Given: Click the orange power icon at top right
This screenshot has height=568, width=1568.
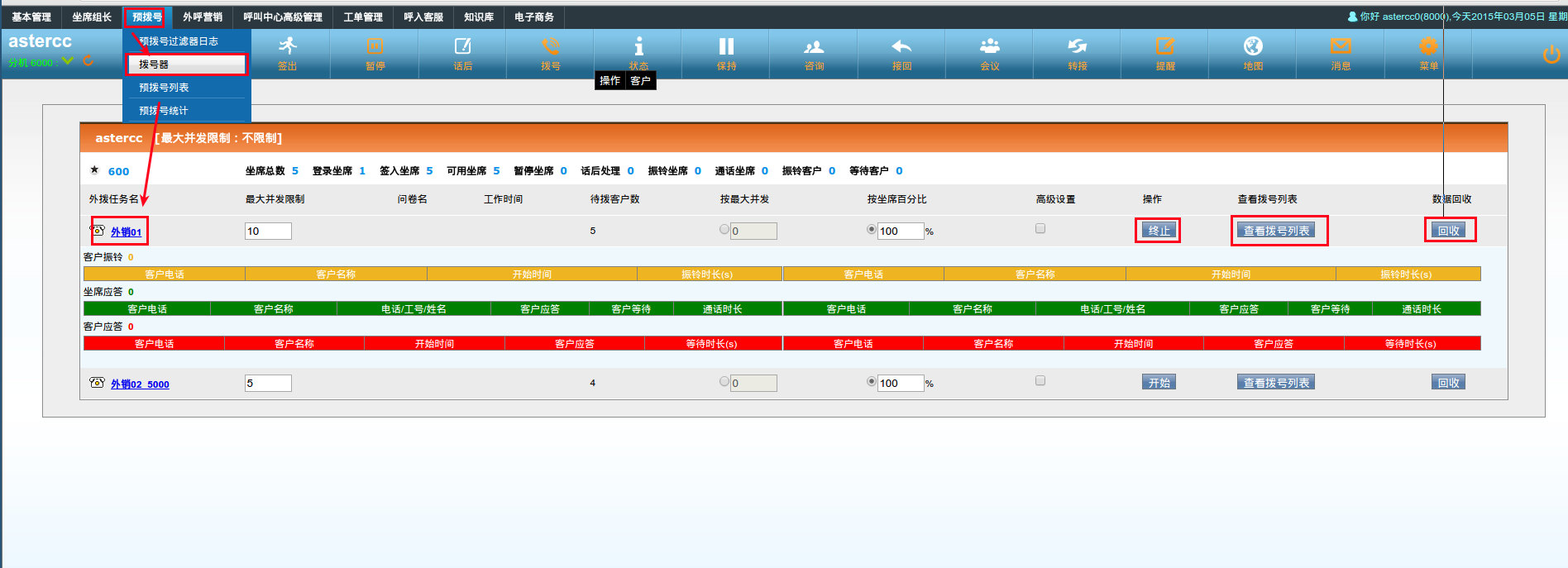Looking at the screenshot, I should tap(1551, 55).
